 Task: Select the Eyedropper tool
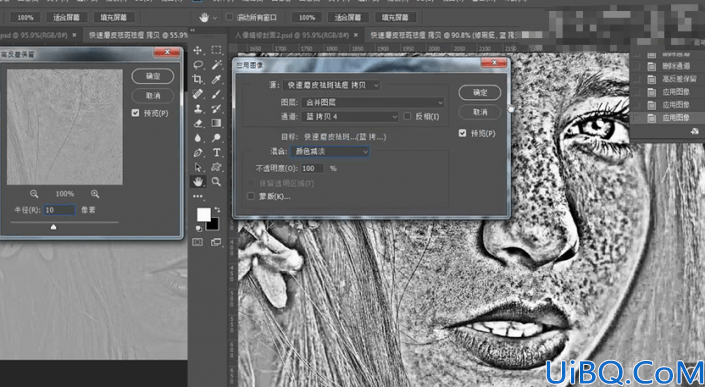pyautogui.click(x=216, y=80)
